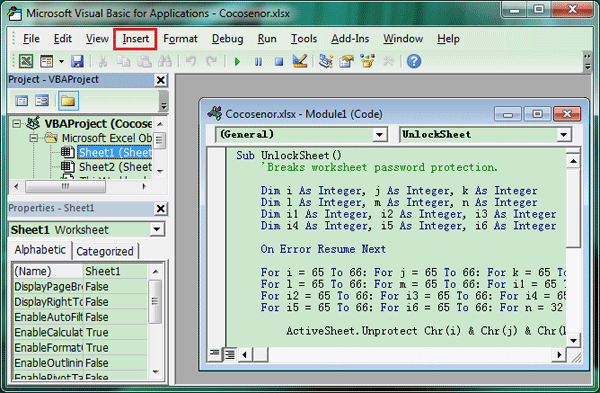600x393 pixels.
Task: Open Project Explorer toolbar icon
Action: click(x=326, y=61)
